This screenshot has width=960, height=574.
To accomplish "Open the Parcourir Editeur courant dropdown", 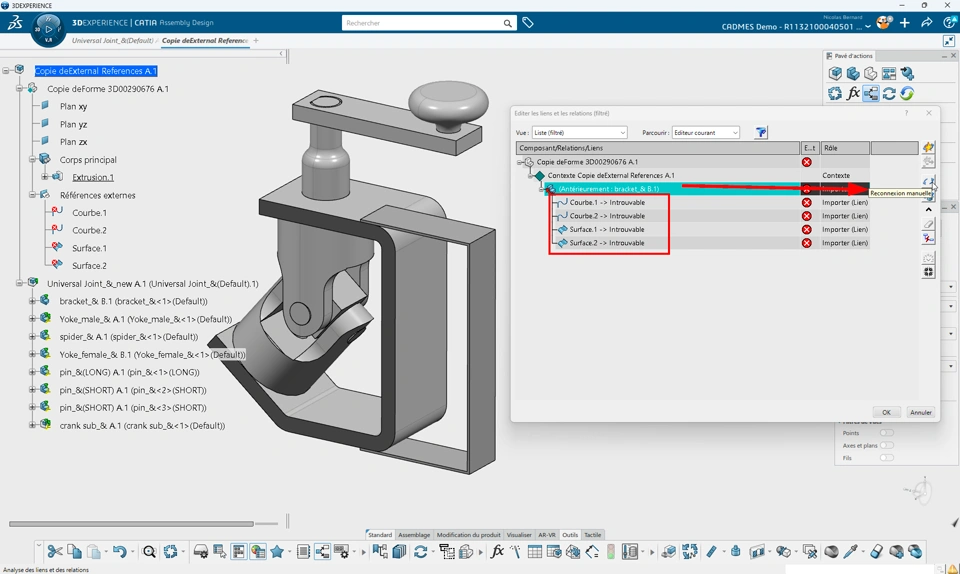I will 706,132.
